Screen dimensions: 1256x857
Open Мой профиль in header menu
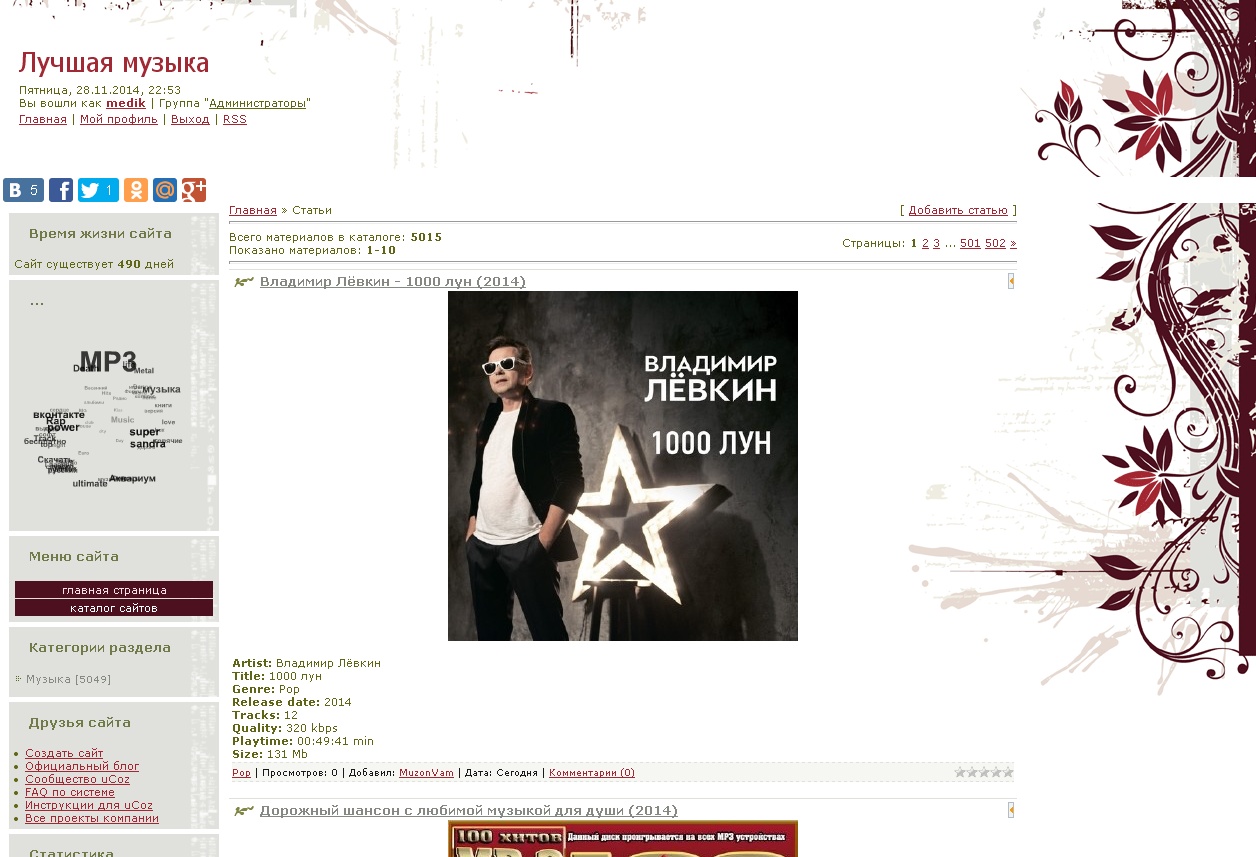coord(119,119)
